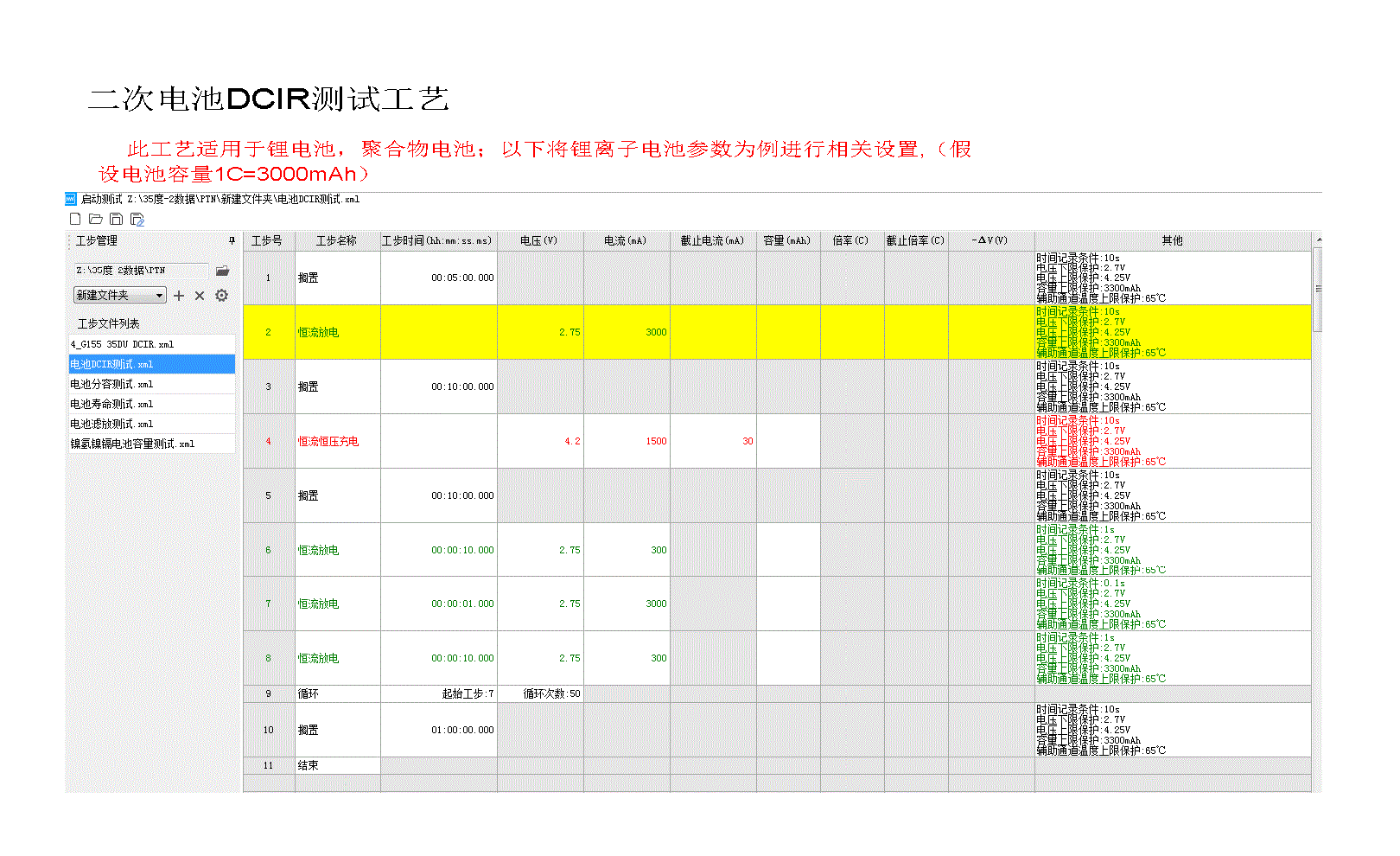Click step 10 time cell 01:00:00.000

point(438,730)
